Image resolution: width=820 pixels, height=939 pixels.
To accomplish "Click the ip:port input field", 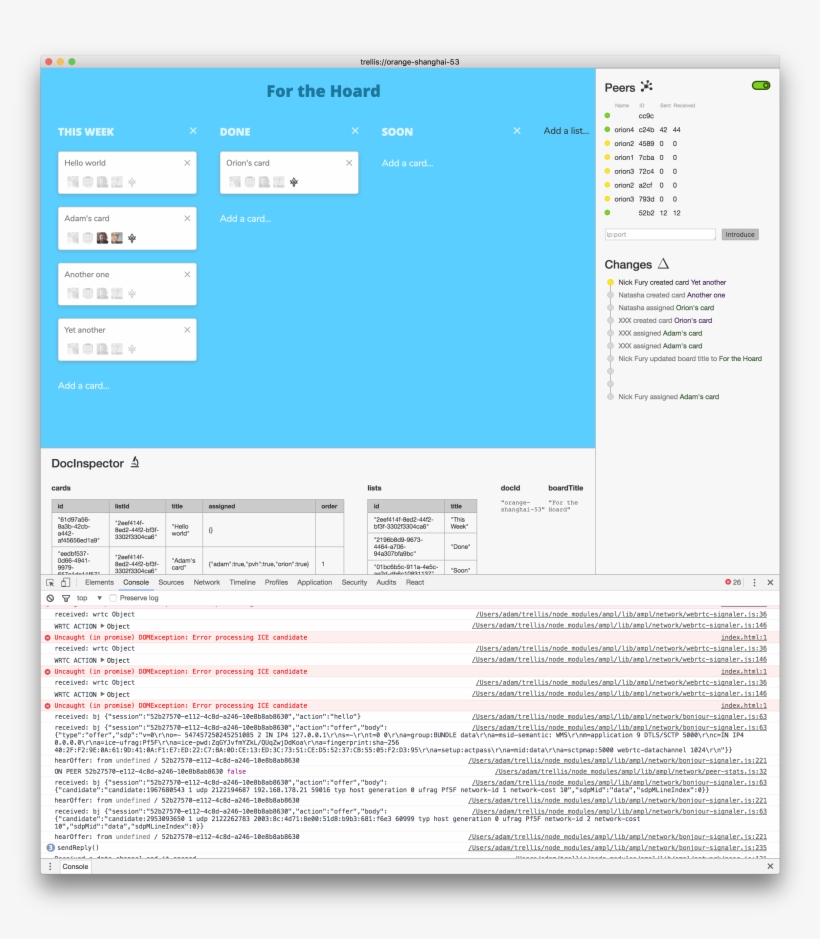I will click(x=660, y=233).
